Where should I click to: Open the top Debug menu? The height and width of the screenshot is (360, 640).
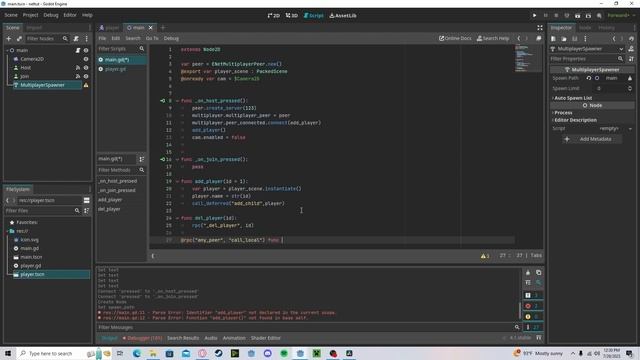point(51,15)
